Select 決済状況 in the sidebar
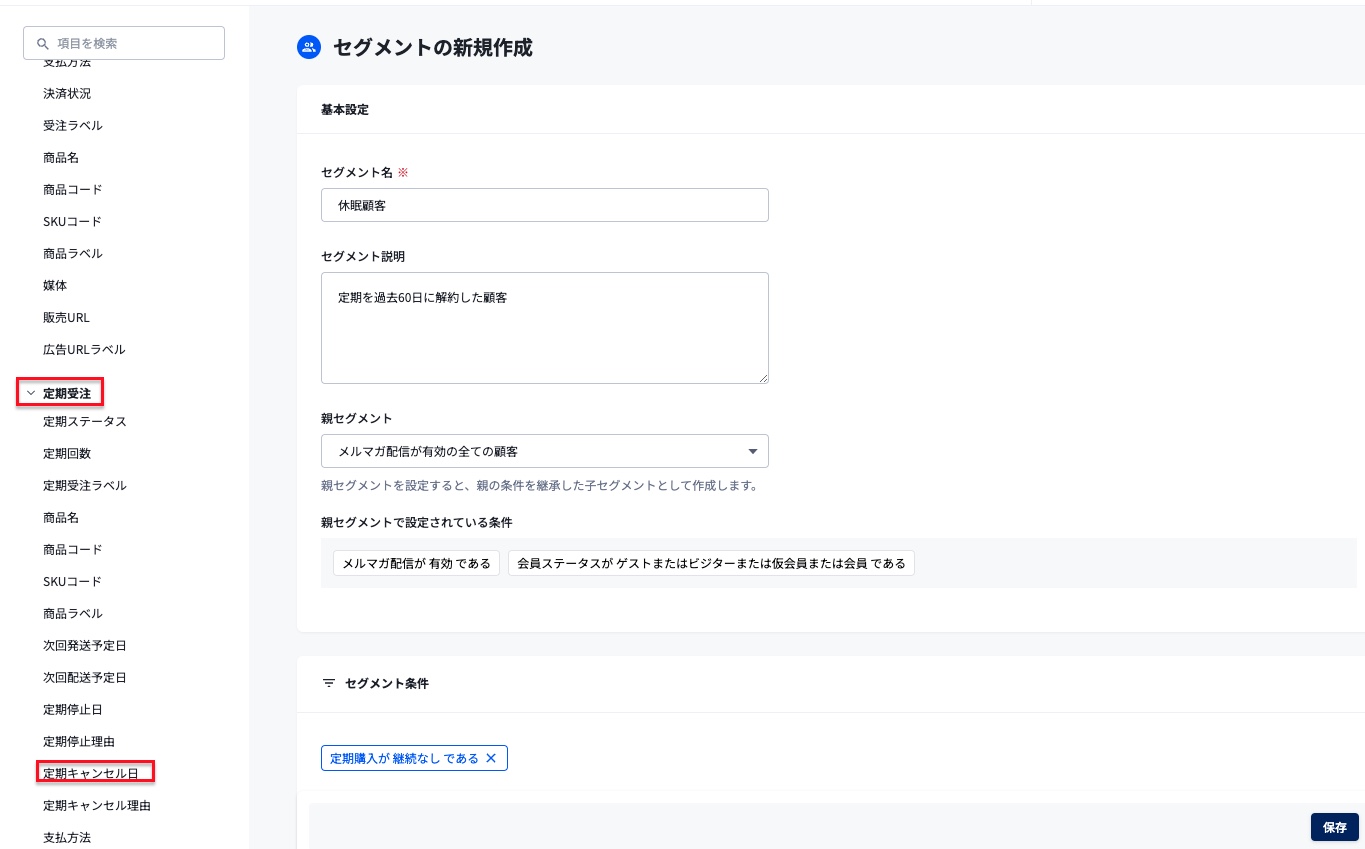1365x849 pixels. (x=67, y=94)
